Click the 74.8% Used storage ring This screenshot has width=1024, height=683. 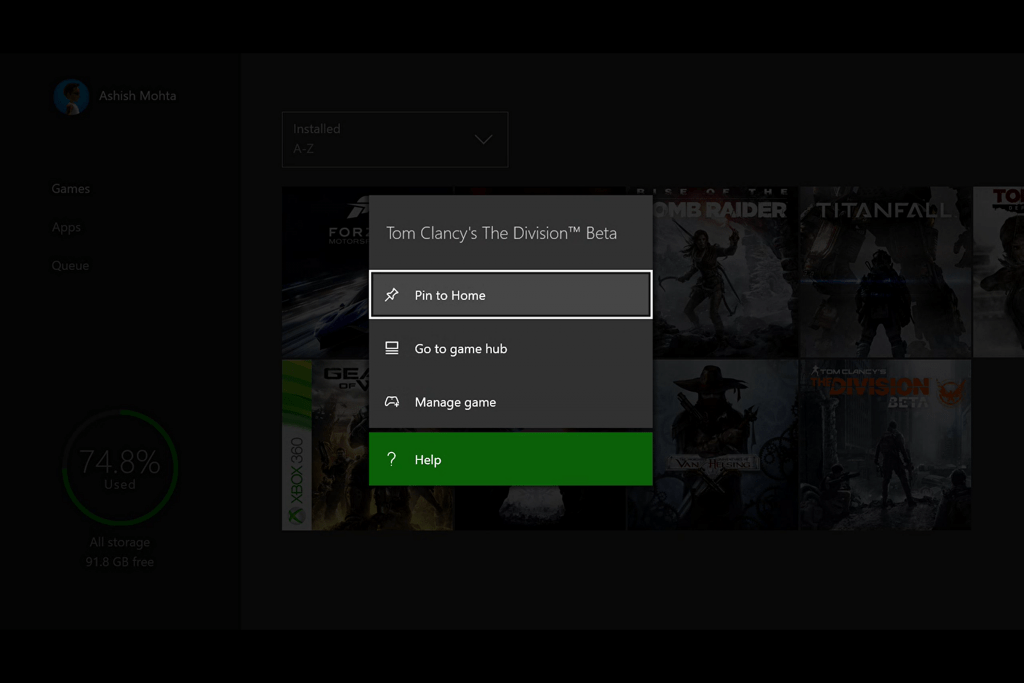pyautogui.click(x=120, y=467)
